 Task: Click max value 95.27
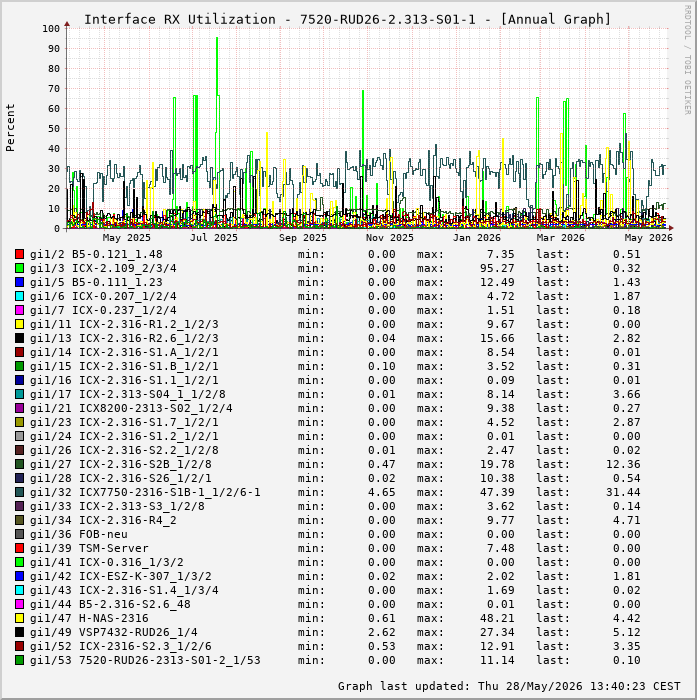coord(497,268)
